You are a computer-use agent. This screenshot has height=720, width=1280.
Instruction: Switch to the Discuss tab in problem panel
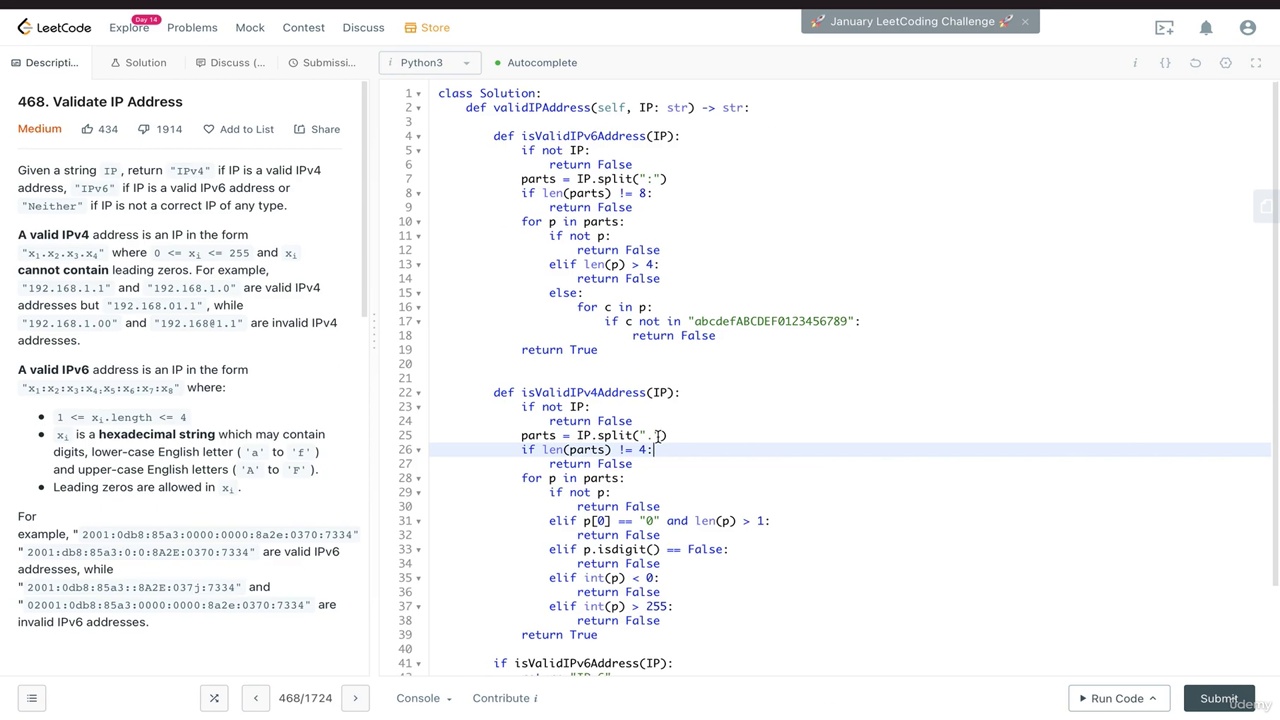pos(231,63)
